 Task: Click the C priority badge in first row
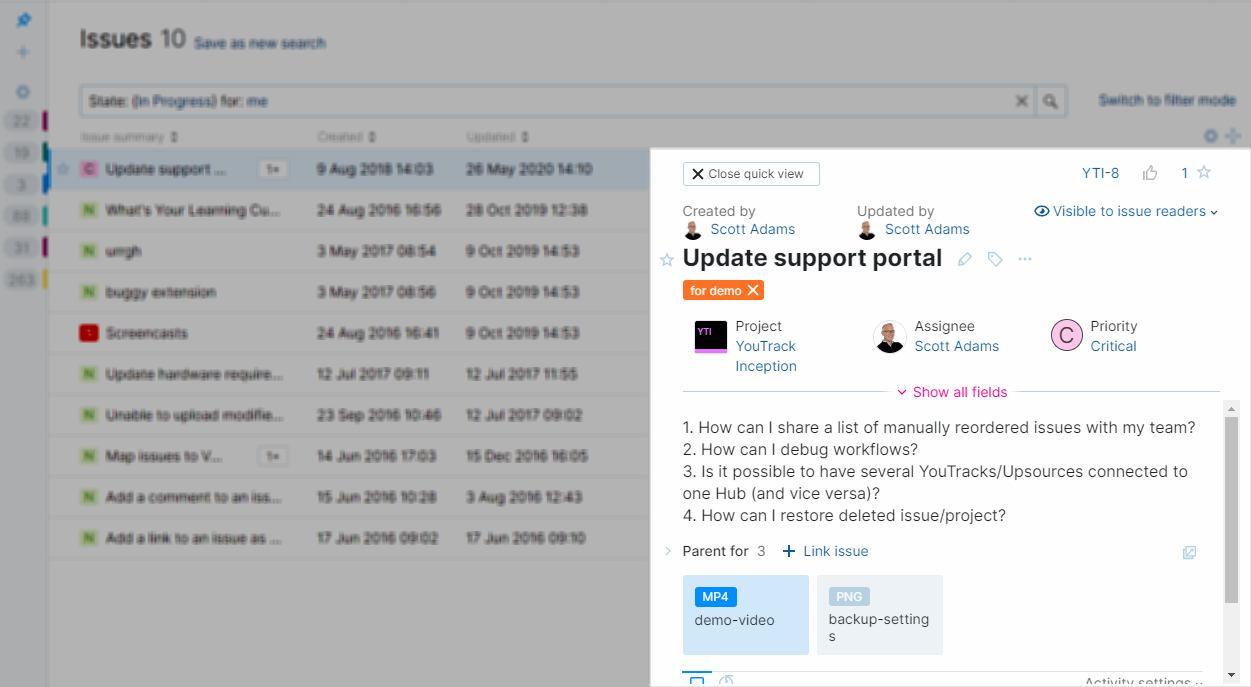click(89, 169)
